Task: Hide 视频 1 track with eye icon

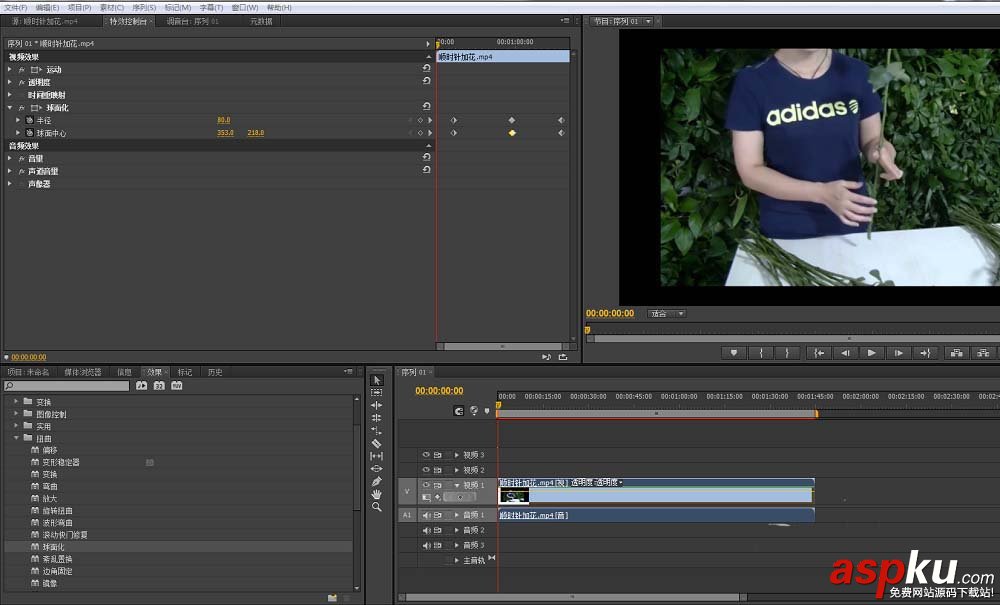Action: [426, 485]
